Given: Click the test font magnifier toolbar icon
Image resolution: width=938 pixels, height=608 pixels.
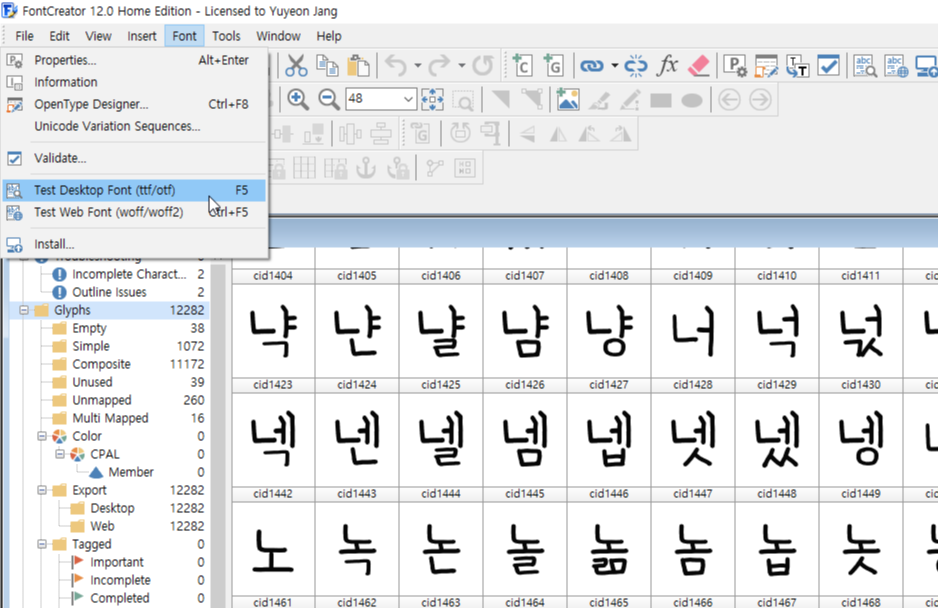Looking at the screenshot, I should [x=866, y=66].
